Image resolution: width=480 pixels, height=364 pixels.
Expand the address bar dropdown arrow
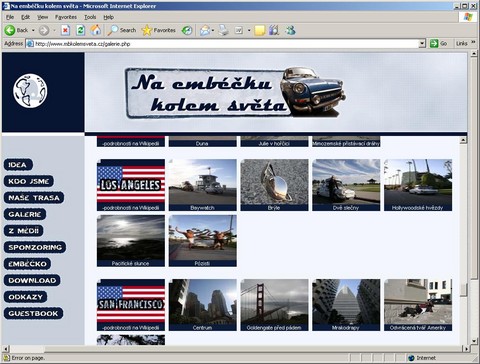pos(422,43)
